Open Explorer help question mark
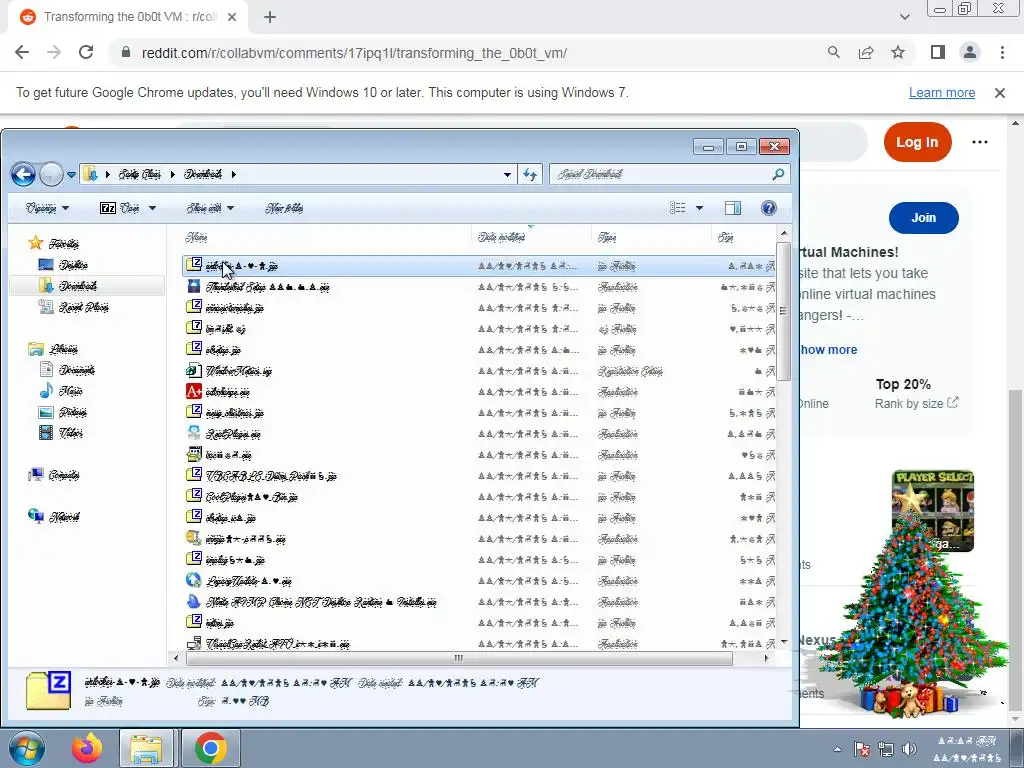Image resolution: width=1024 pixels, height=768 pixels. click(x=769, y=208)
